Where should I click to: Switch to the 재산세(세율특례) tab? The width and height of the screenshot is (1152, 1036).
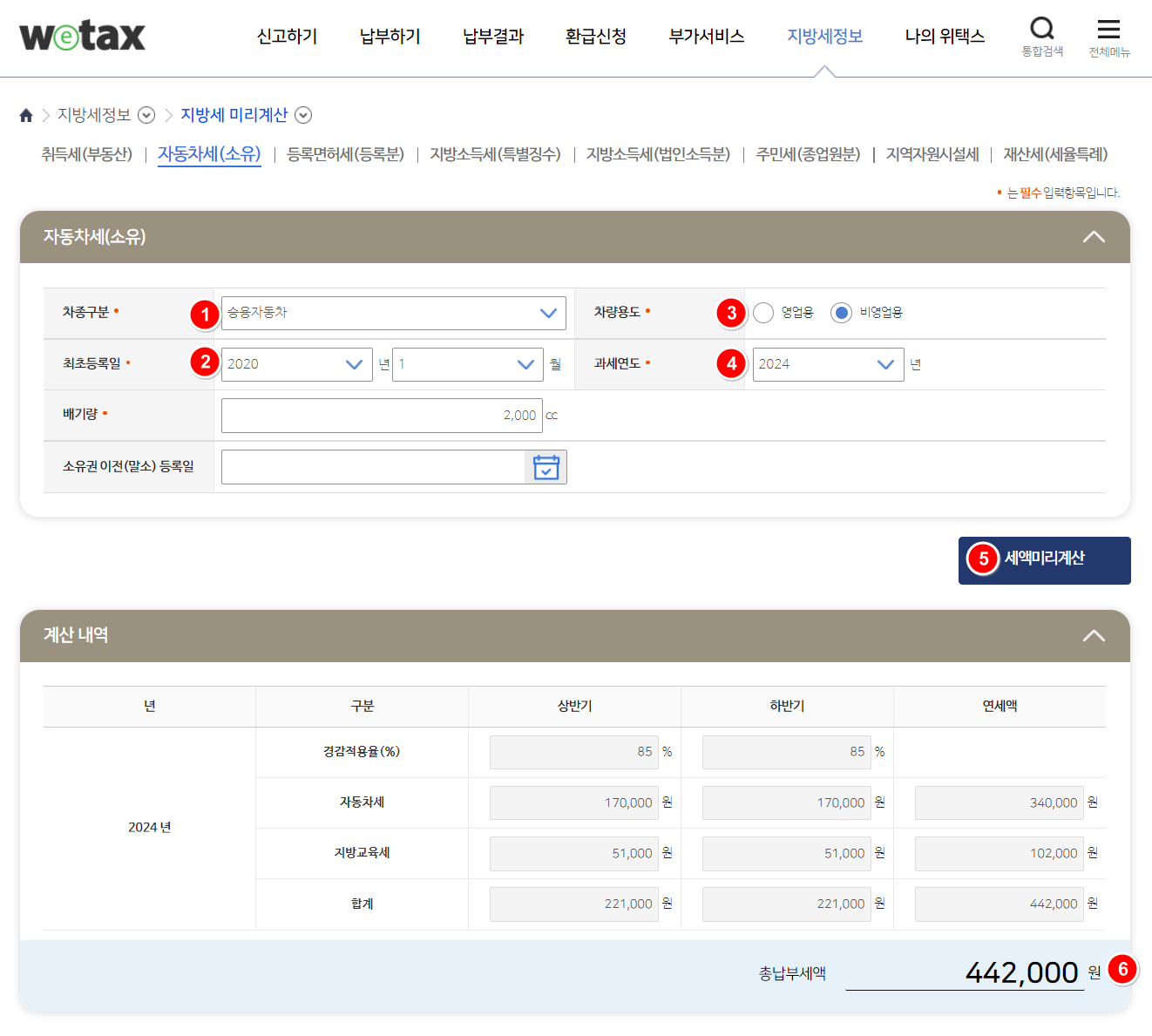pos(1056,154)
